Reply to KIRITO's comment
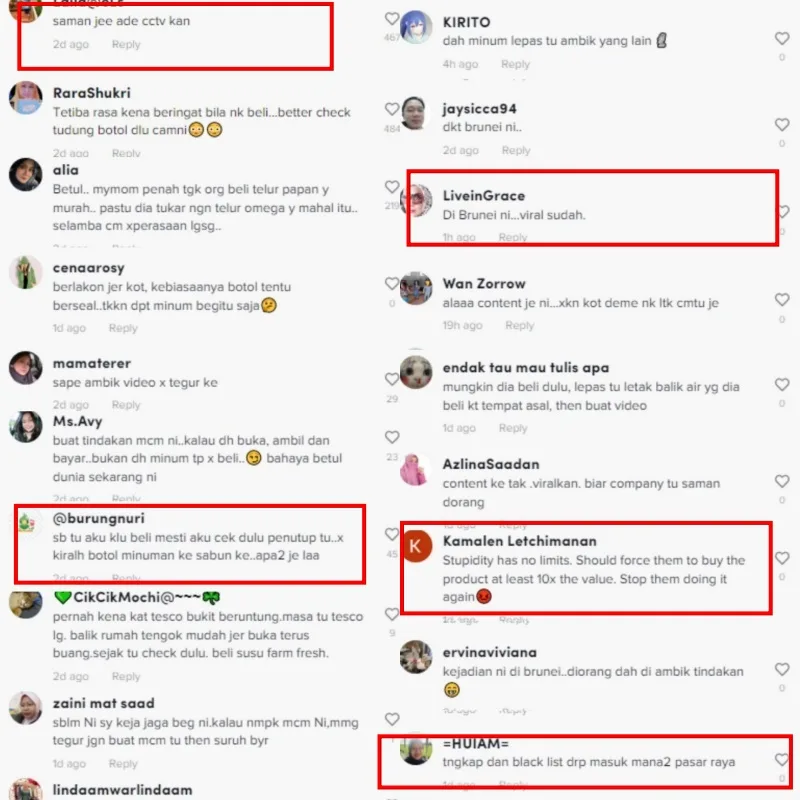Viewport: 800px width, 800px height. (x=515, y=64)
